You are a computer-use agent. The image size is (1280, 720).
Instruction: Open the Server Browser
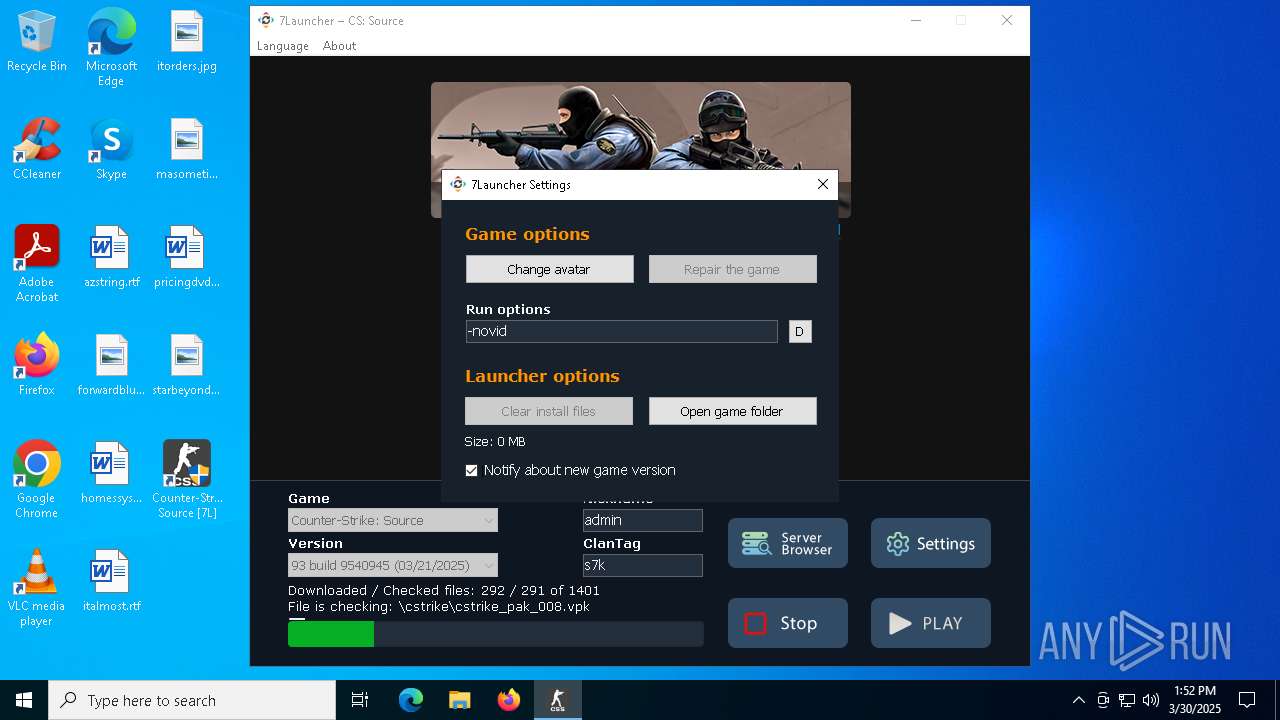tap(788, 543)
